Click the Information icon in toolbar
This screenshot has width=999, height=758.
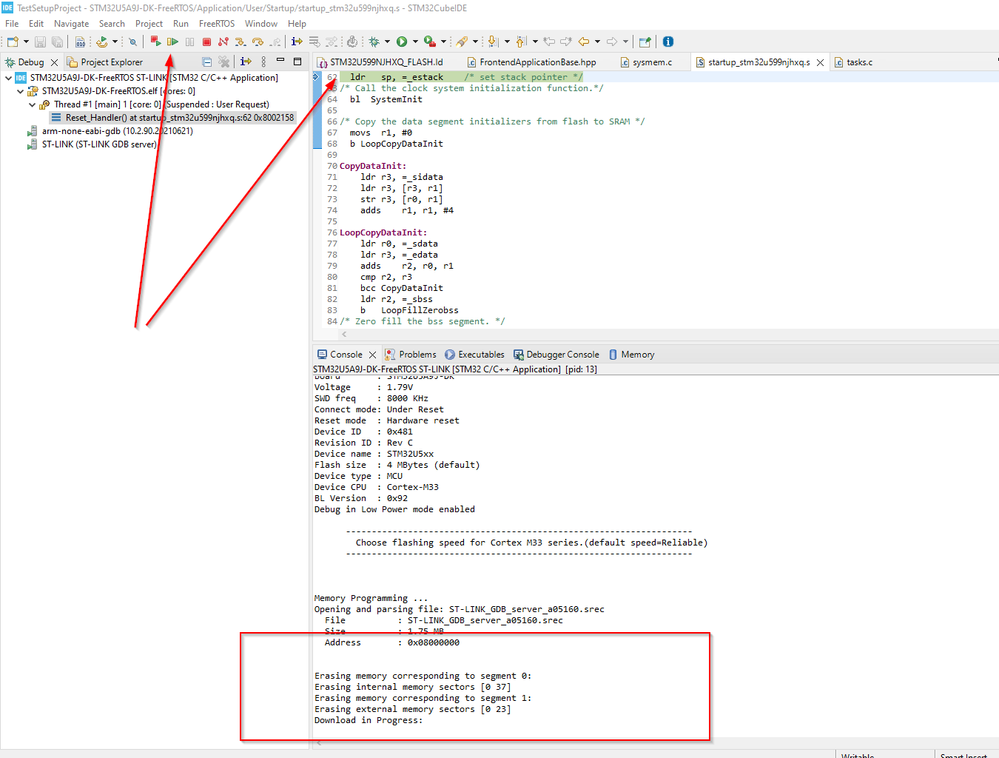pos(668,42)
